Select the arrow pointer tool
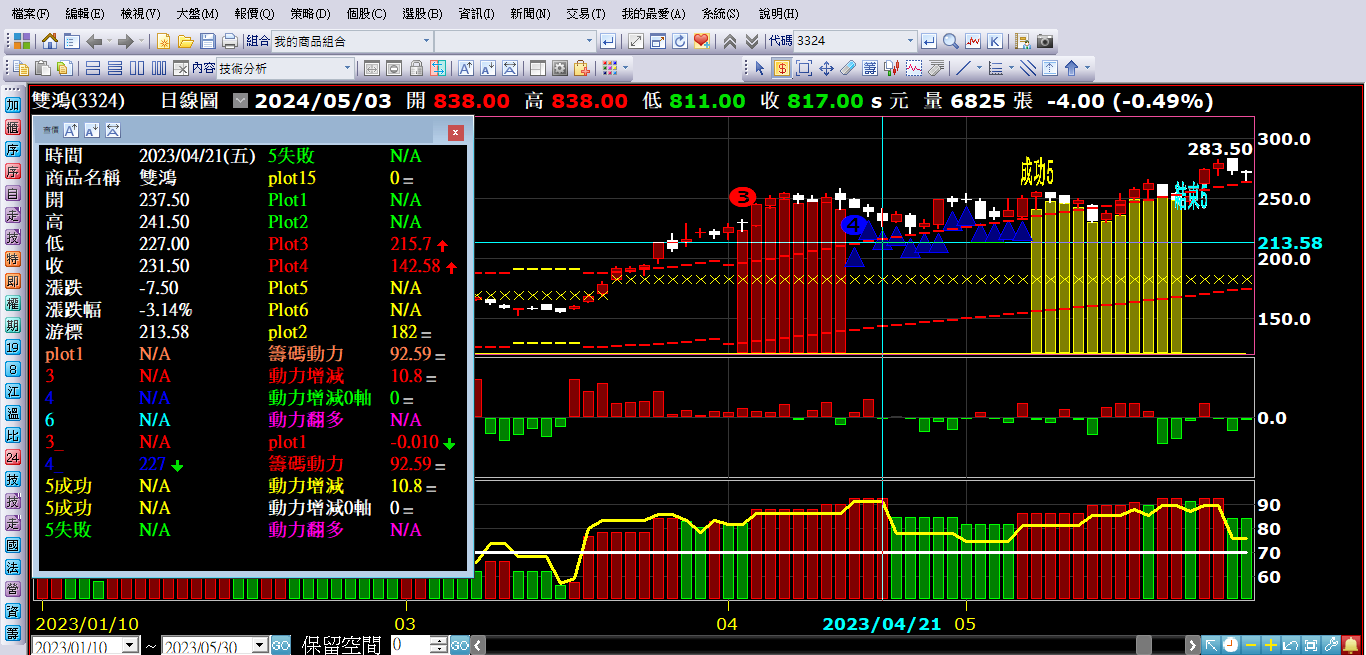The image size is (1366, 655). click(759, 68)
